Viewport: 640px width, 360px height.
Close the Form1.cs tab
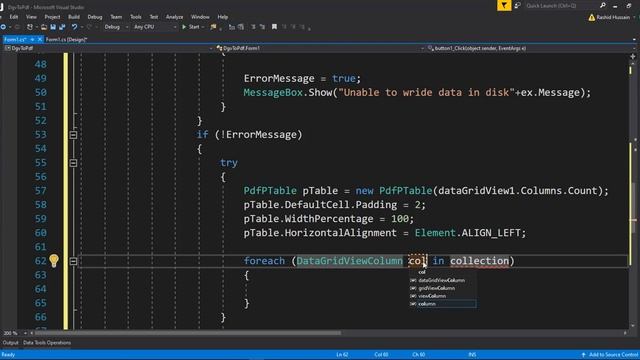tap(40, 40)
